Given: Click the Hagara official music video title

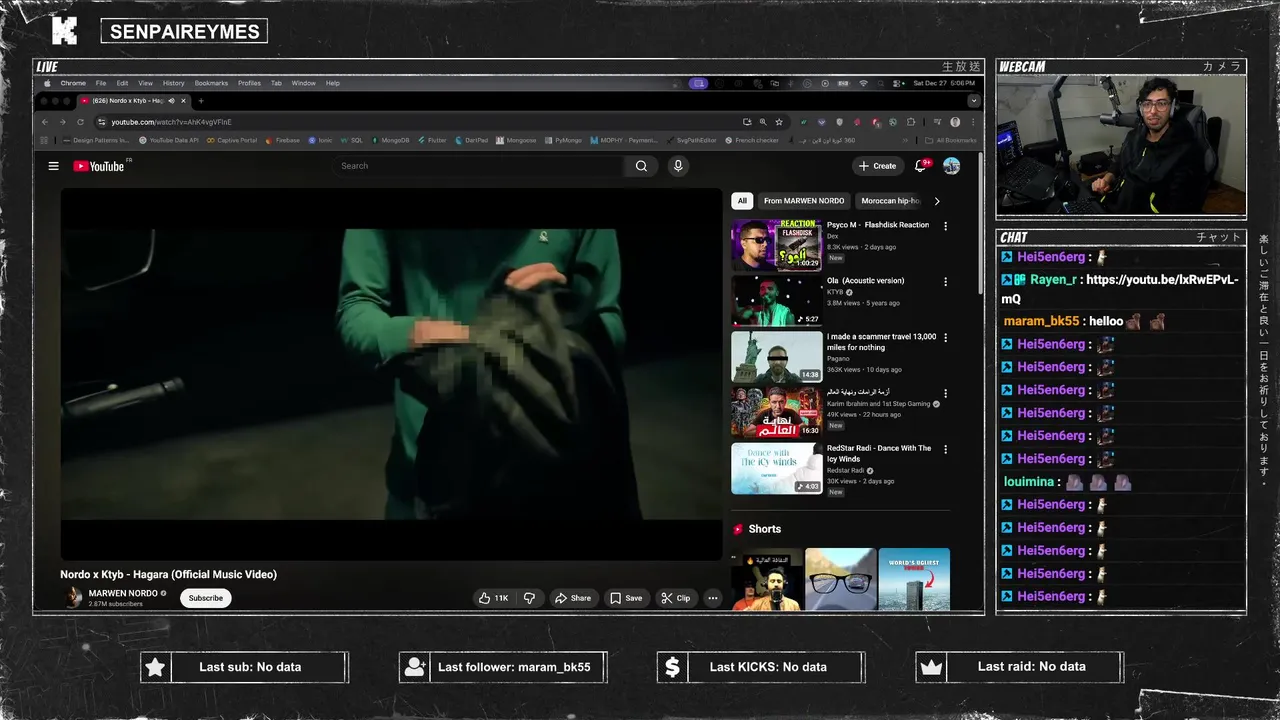Looking at the screenshot, I should [x=168, y=574].
